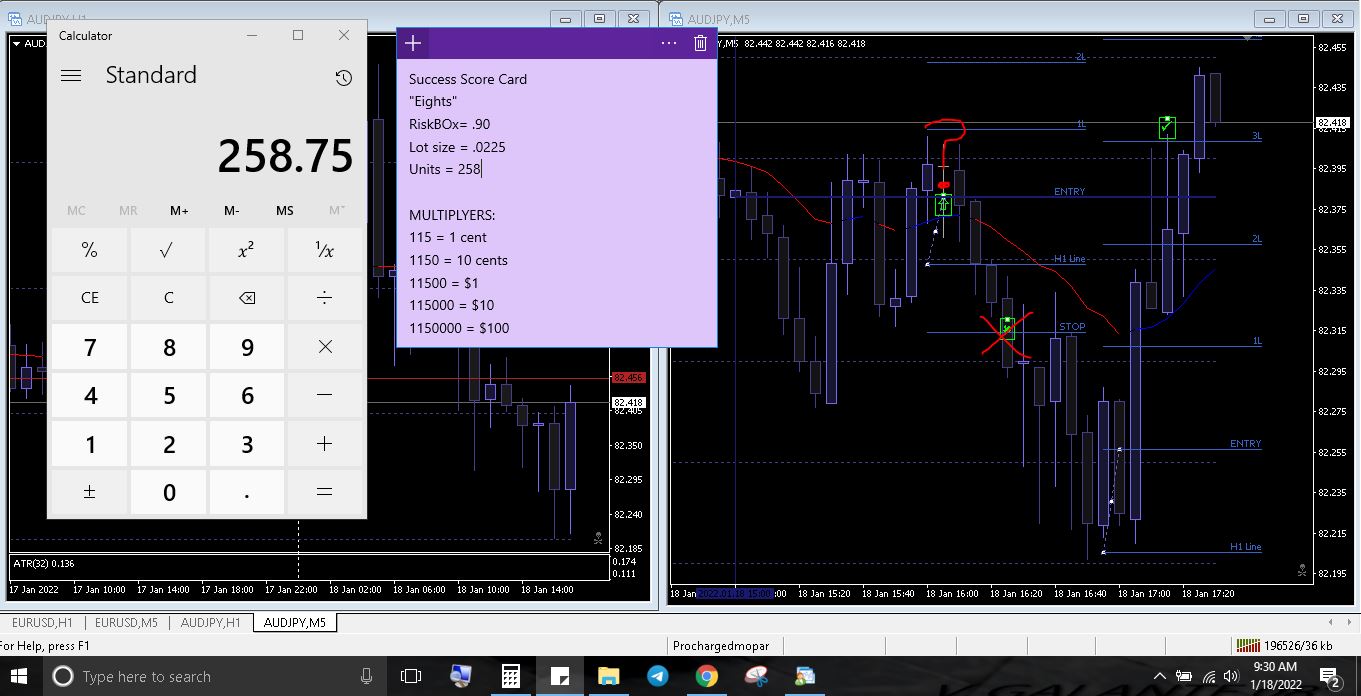Restore the AUDJPY,M5 chart window button
Viewport: 1361px width, 696px height.
(x=1303, y=18)
